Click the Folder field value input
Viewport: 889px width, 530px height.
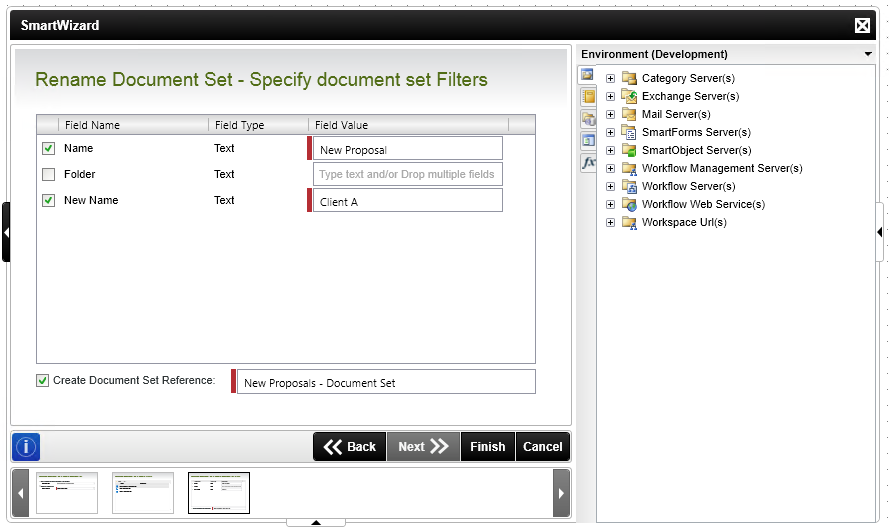[x=407, y=174]
